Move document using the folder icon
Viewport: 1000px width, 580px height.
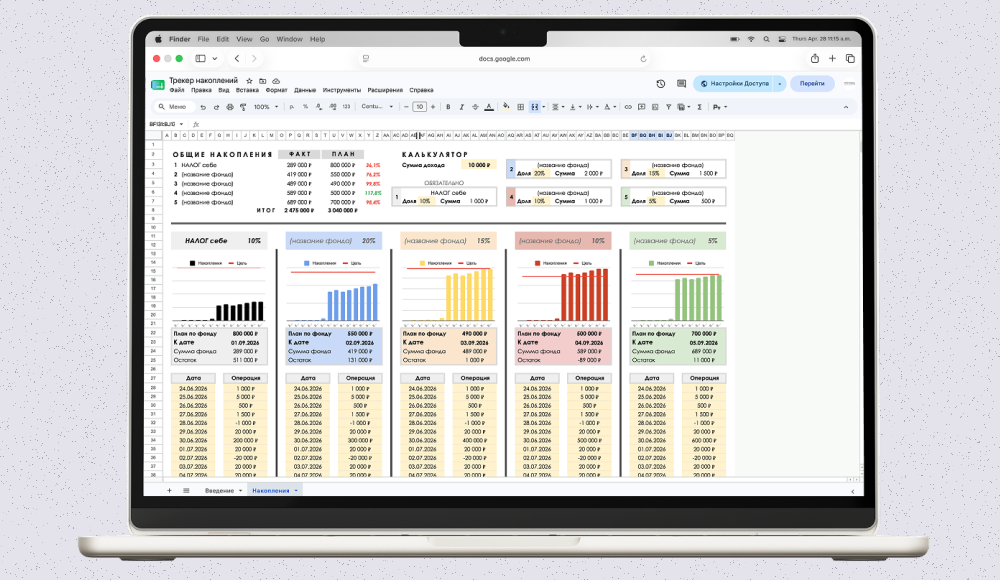coord(263,81)
